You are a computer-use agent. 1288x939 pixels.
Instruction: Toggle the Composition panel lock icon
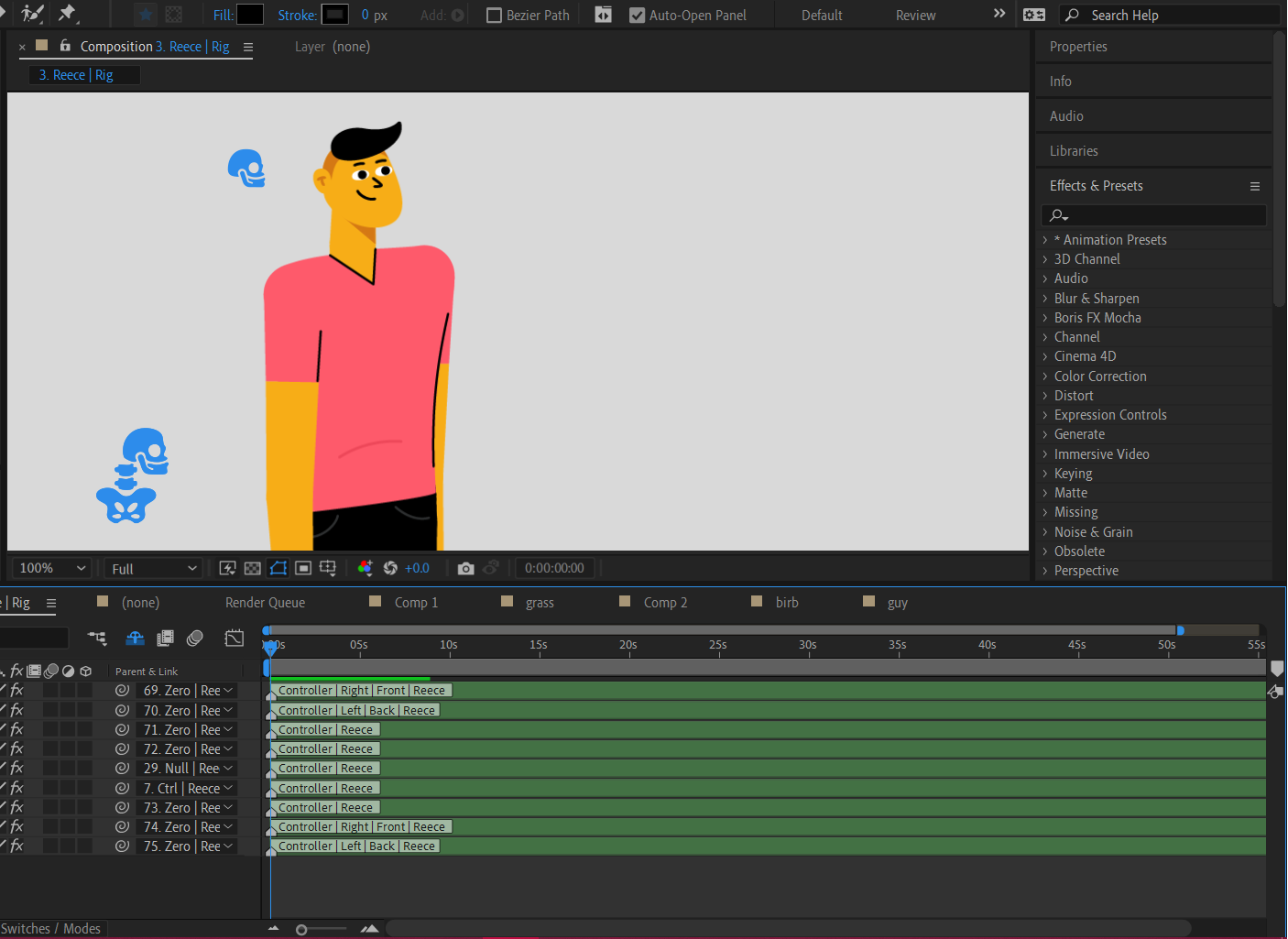click(x=65, y=46)
